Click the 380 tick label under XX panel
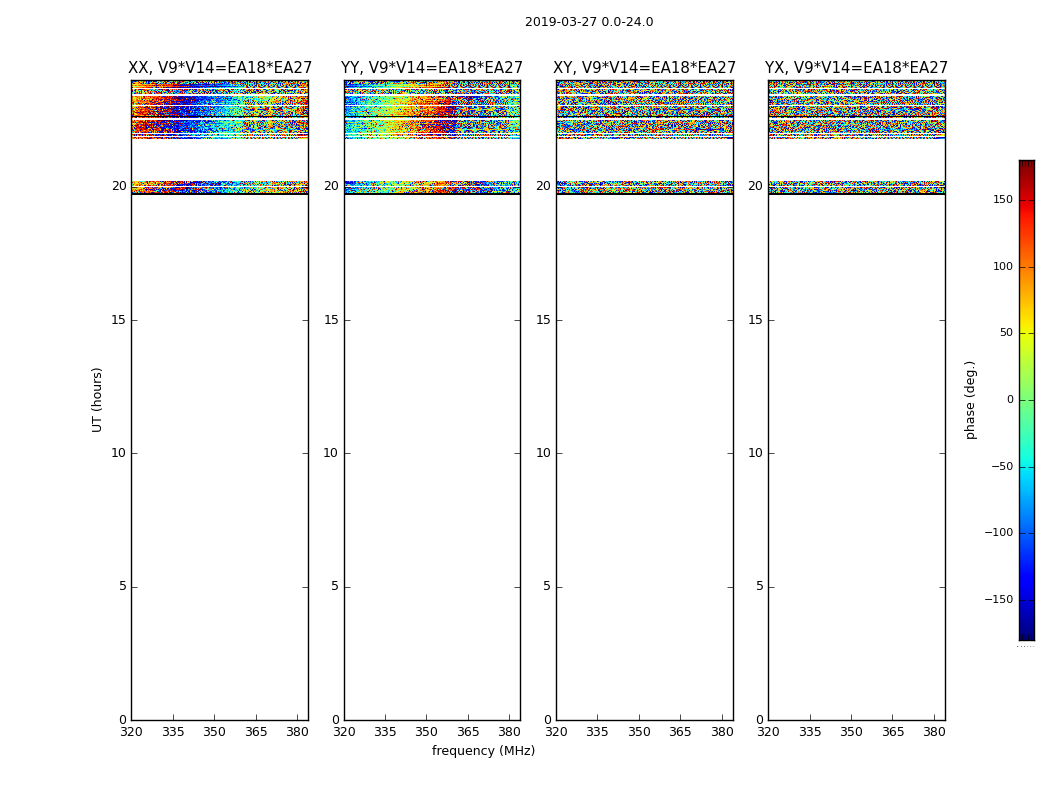The height and width of the screenshot is (800, 1050). [x=297, y=732]
